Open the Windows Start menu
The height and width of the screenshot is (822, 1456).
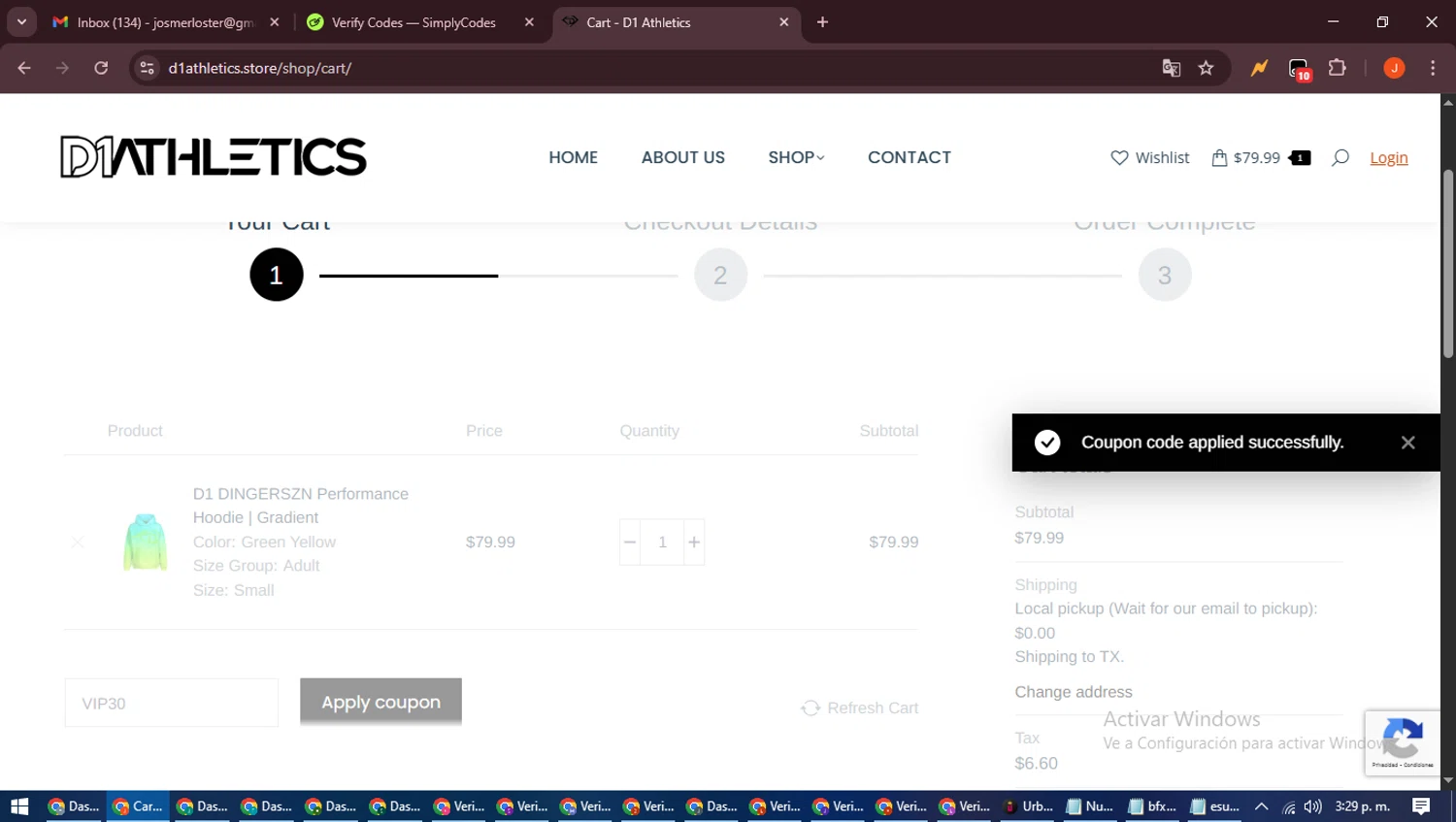(x=18, y=806)
